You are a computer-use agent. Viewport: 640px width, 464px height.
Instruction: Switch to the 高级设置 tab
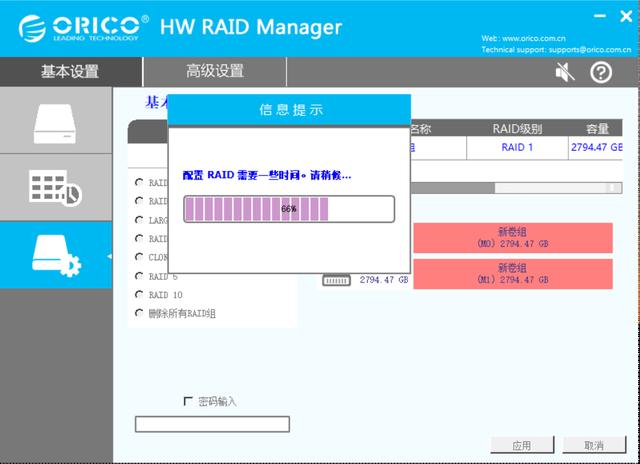tap(215, 72)
